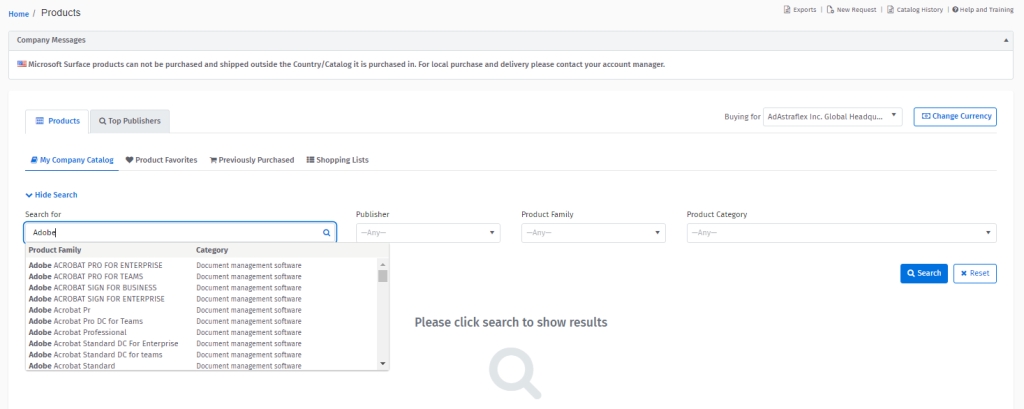Click the Change Currency button
1024x409 pixels.
click(x=954, y=117)
